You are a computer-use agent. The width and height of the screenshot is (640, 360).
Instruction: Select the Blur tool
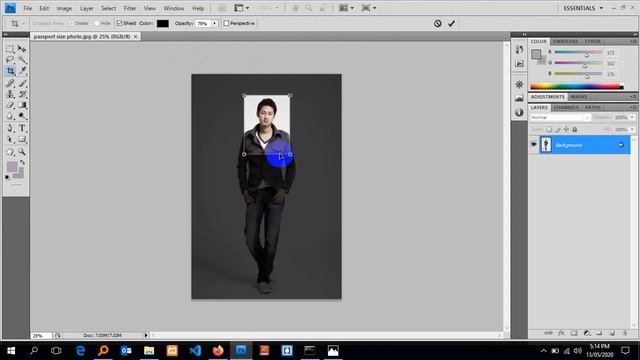[x=10, y=116]
